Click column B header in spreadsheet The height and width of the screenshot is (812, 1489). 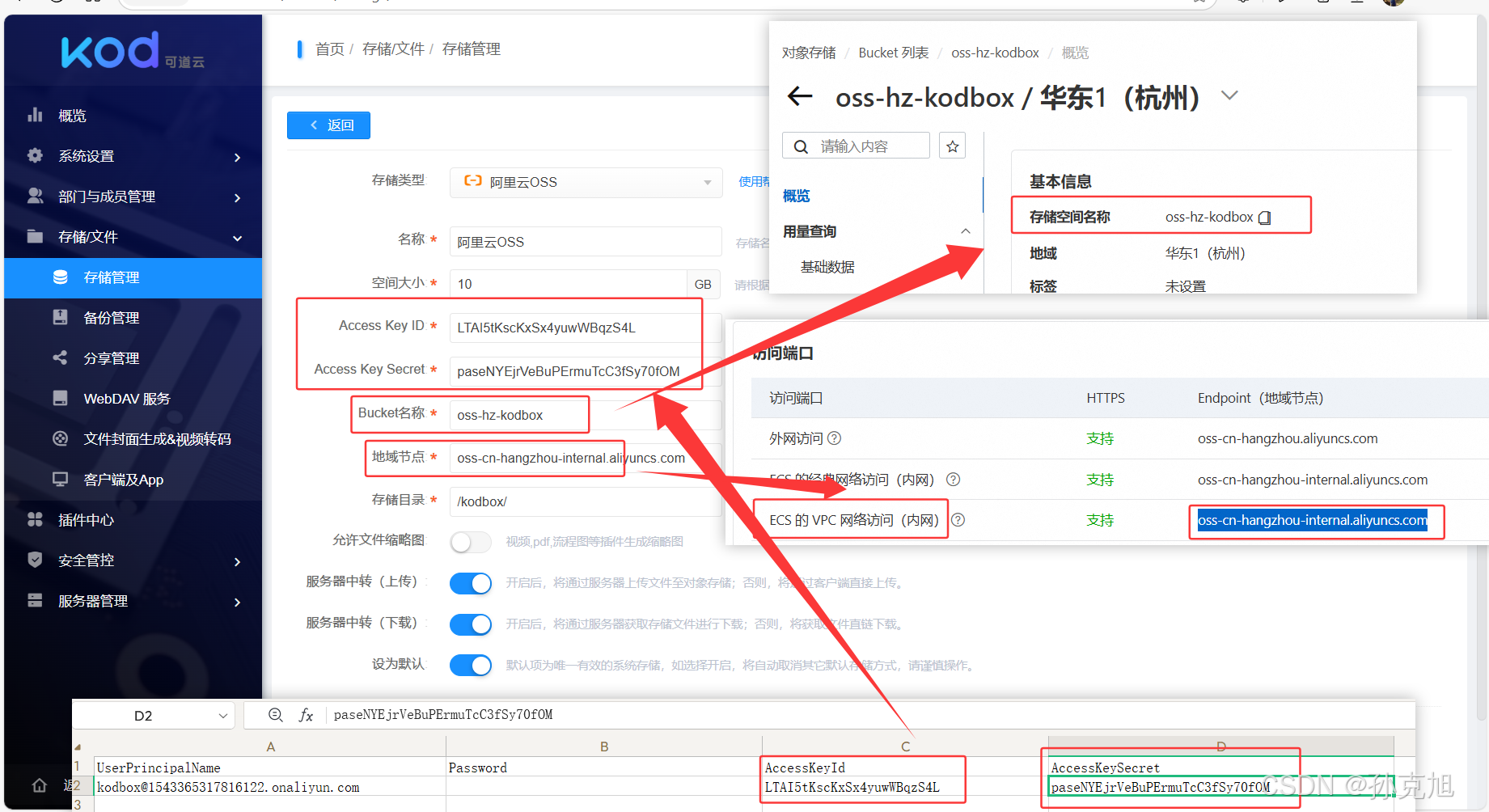click(x=604, y=746)
